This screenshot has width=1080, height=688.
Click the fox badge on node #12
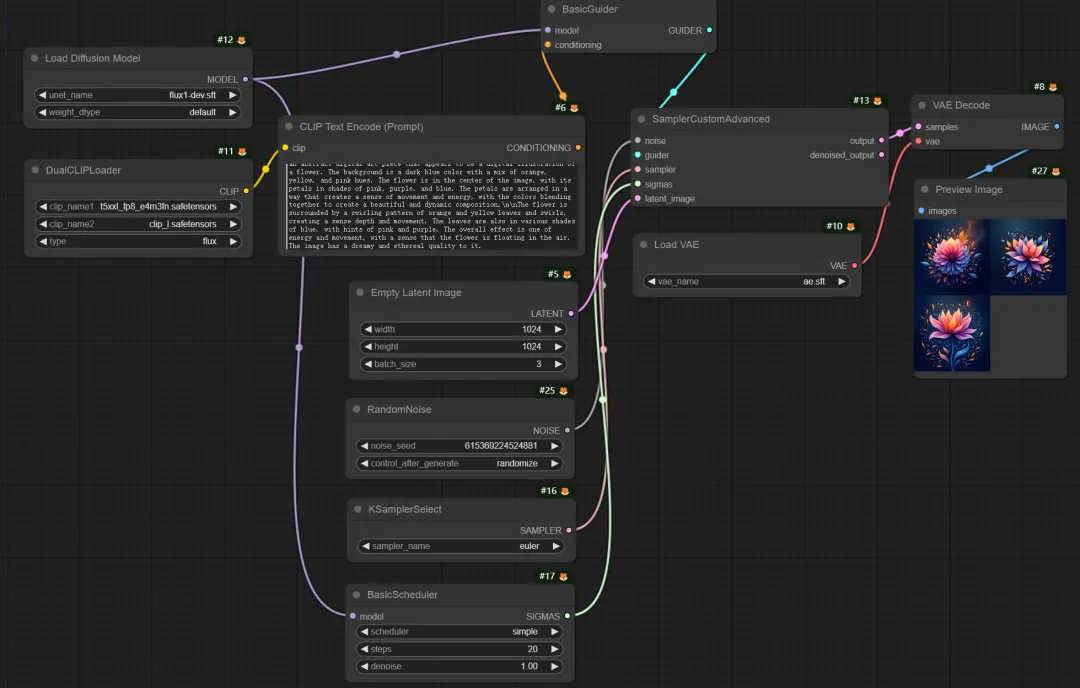(x=242, y=40)
